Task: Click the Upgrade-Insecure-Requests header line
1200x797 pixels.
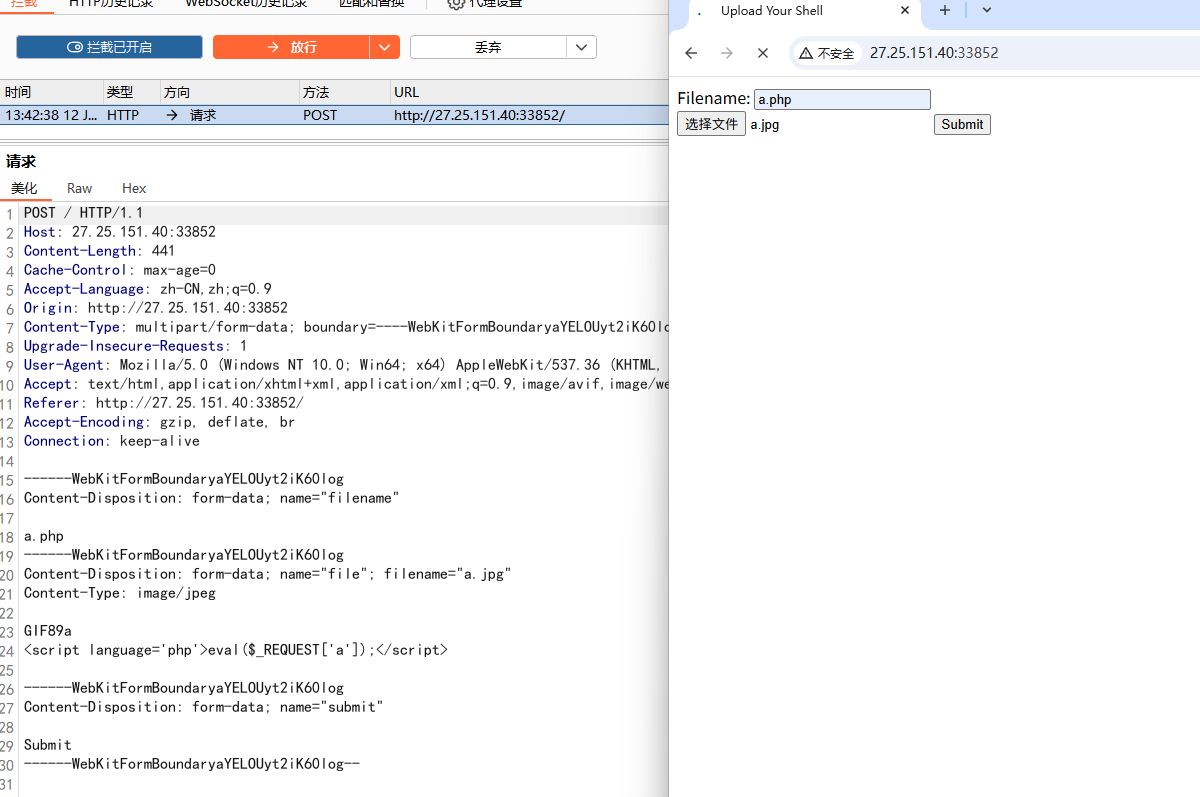Action: 136,346
